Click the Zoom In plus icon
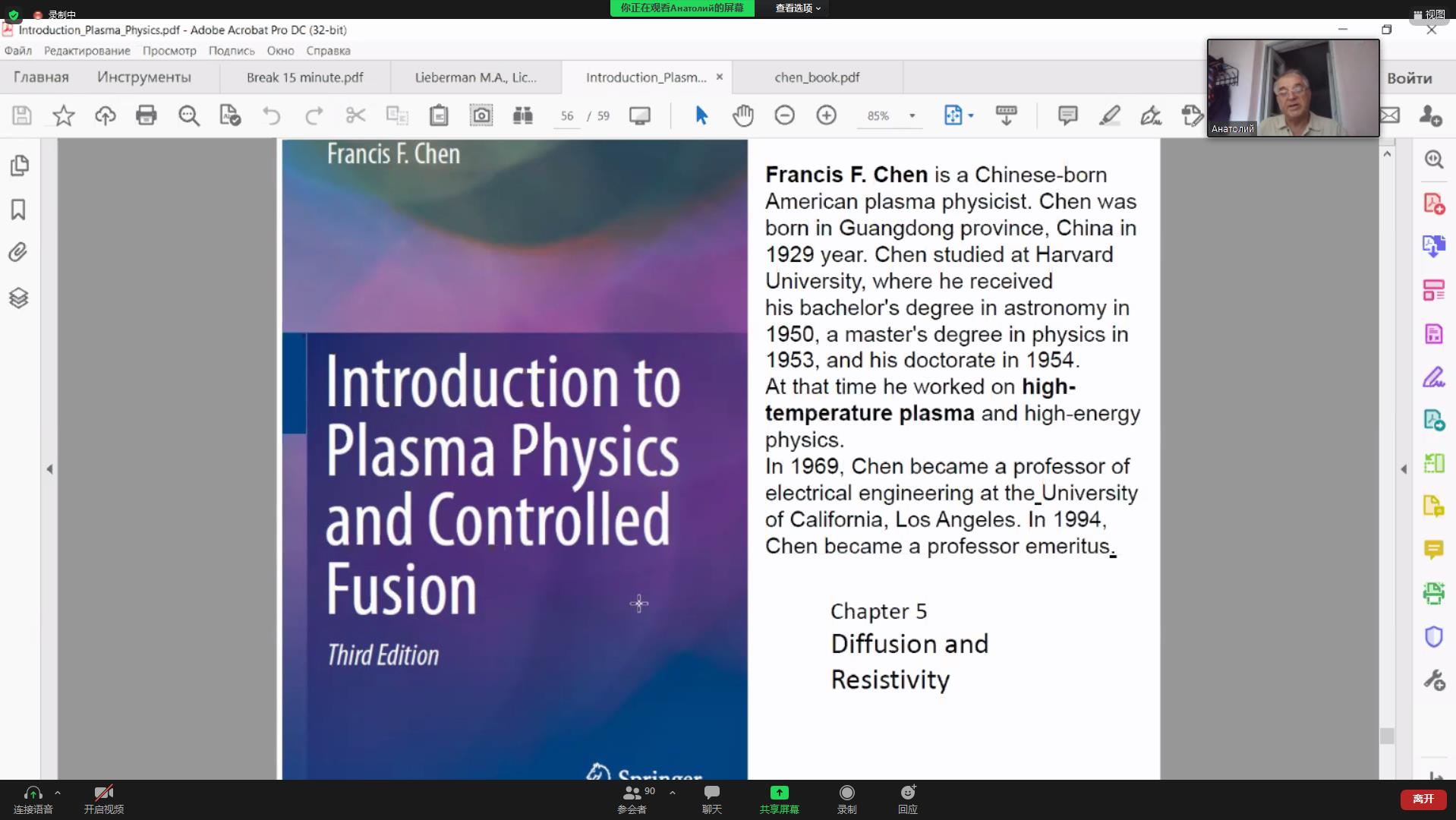This screenshot has height=820, width=1456. pyautogui.click(x=826, y=115)
